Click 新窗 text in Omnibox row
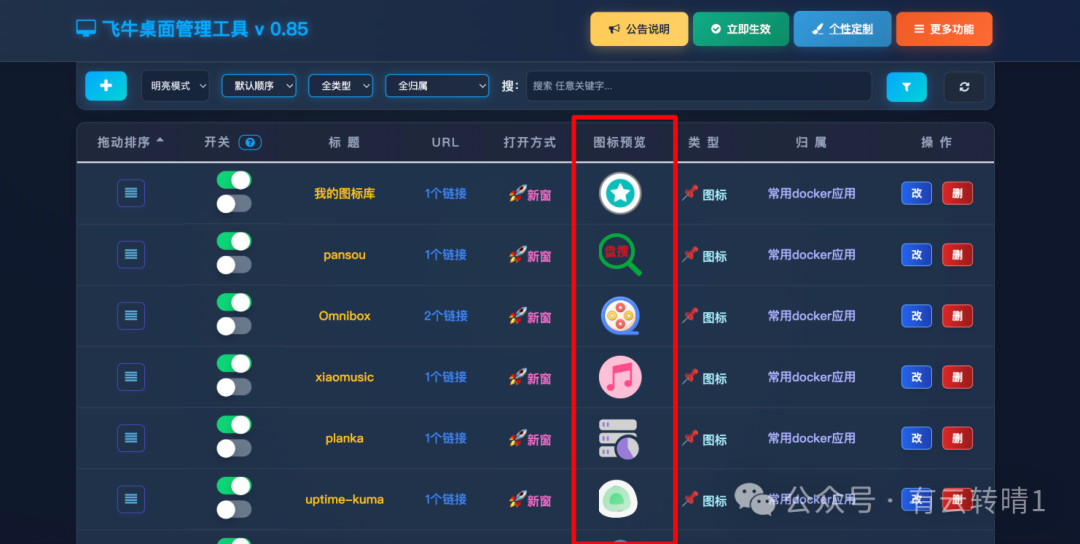 (539, 317)
